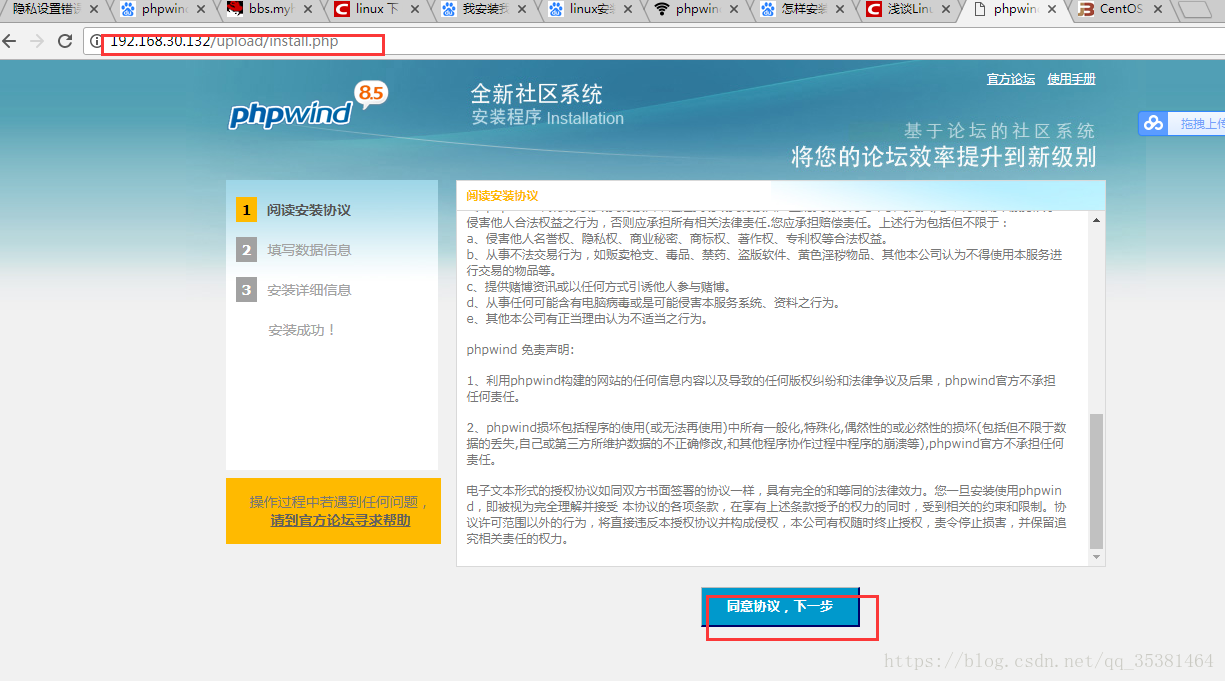Click the 安装成功！ step label
1225x681 pixels.
tap(303, 330)
